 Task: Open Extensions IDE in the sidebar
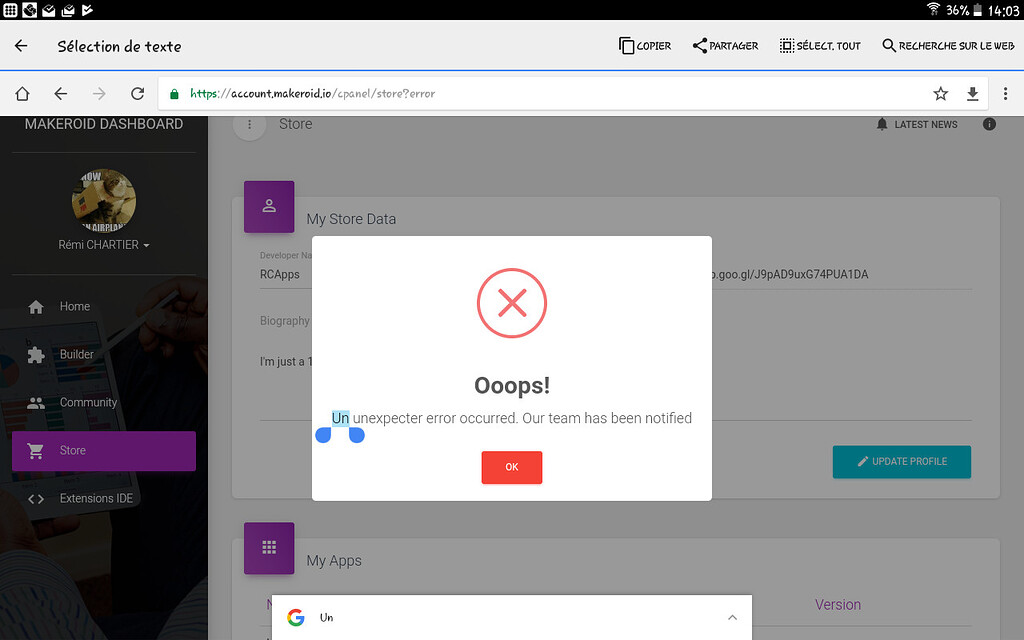pyautogui.click(x=104, y=498)
